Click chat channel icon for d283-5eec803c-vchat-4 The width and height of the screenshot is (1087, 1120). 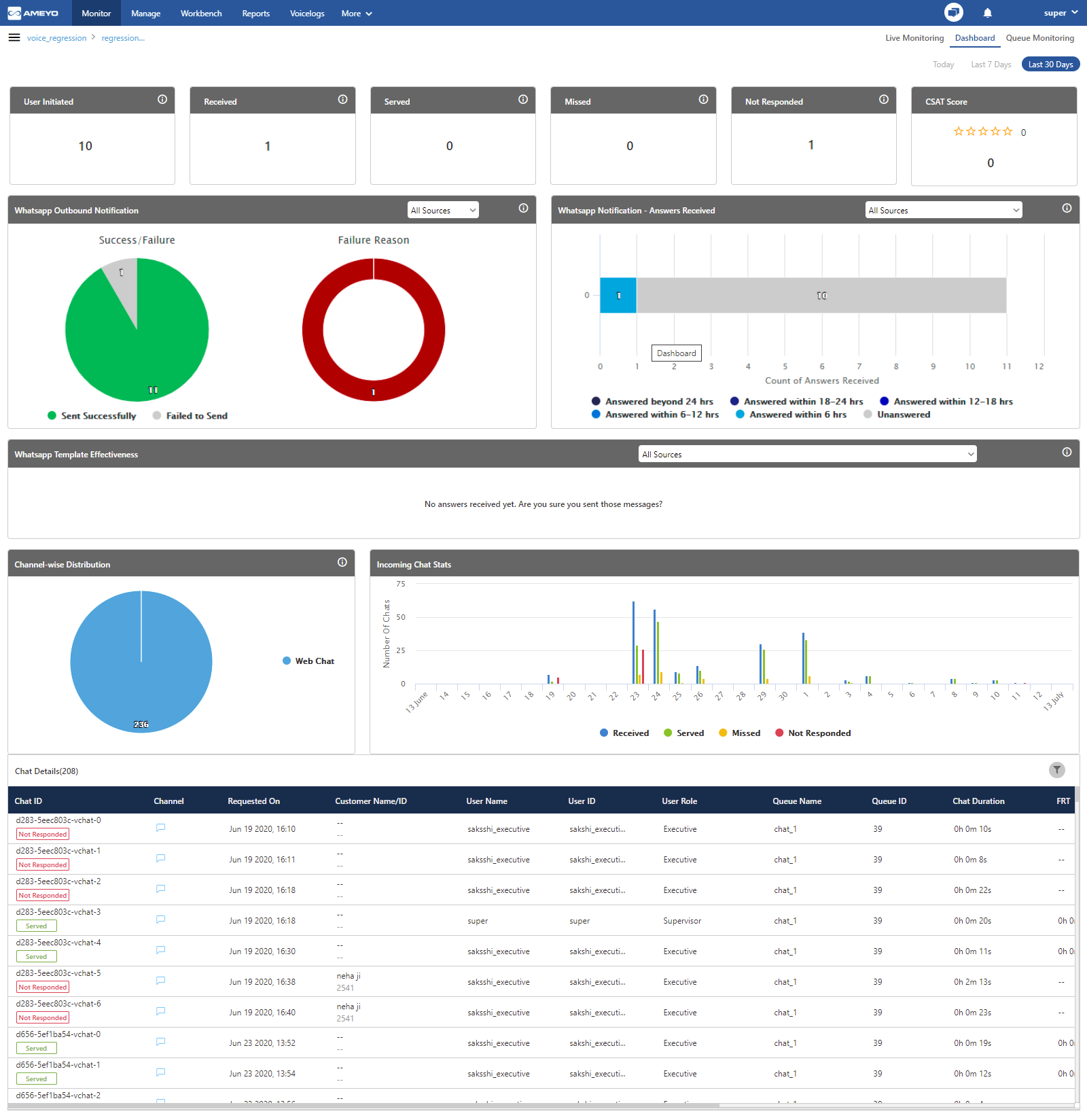[x=161, y=950]
